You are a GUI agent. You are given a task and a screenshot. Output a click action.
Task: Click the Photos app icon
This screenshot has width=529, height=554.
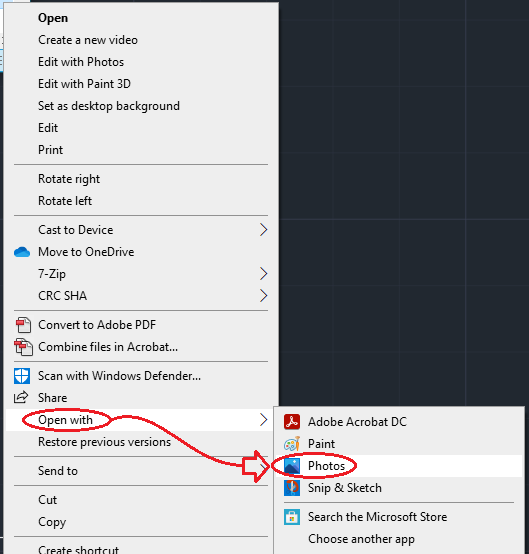pyautogui.click(x=292, y=466)
